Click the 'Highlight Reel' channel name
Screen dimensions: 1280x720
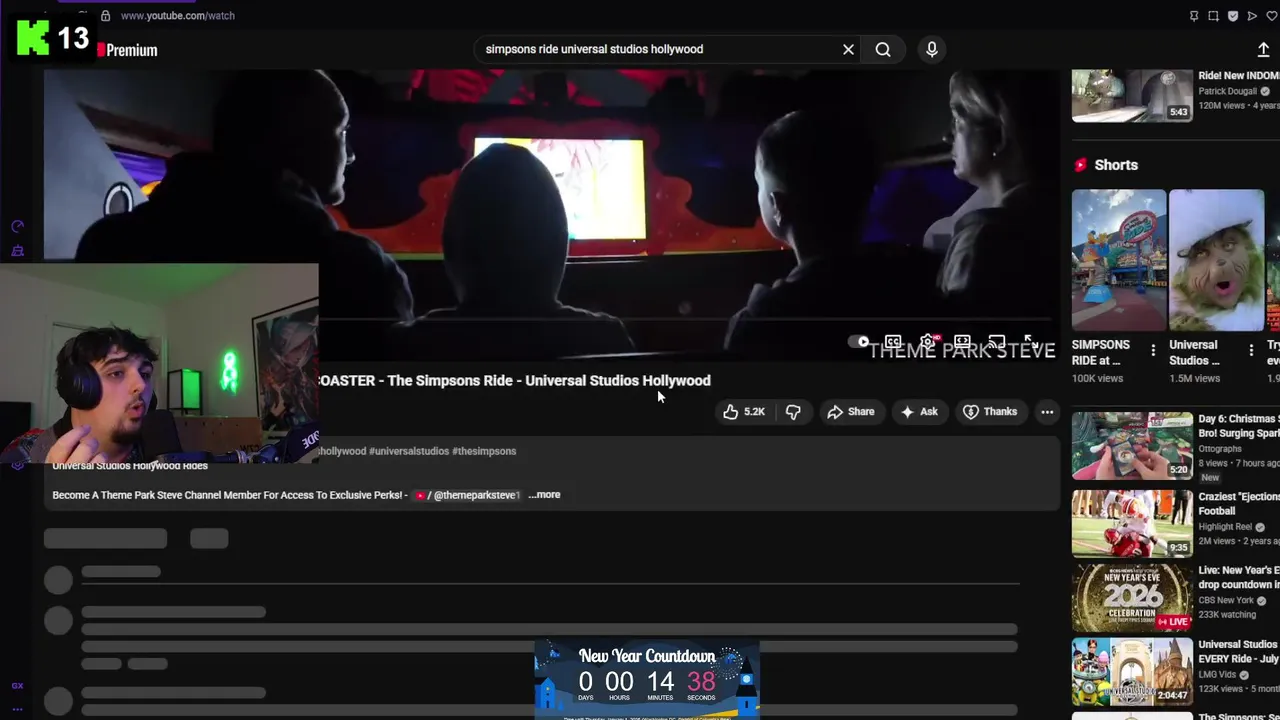[1225, 527]
